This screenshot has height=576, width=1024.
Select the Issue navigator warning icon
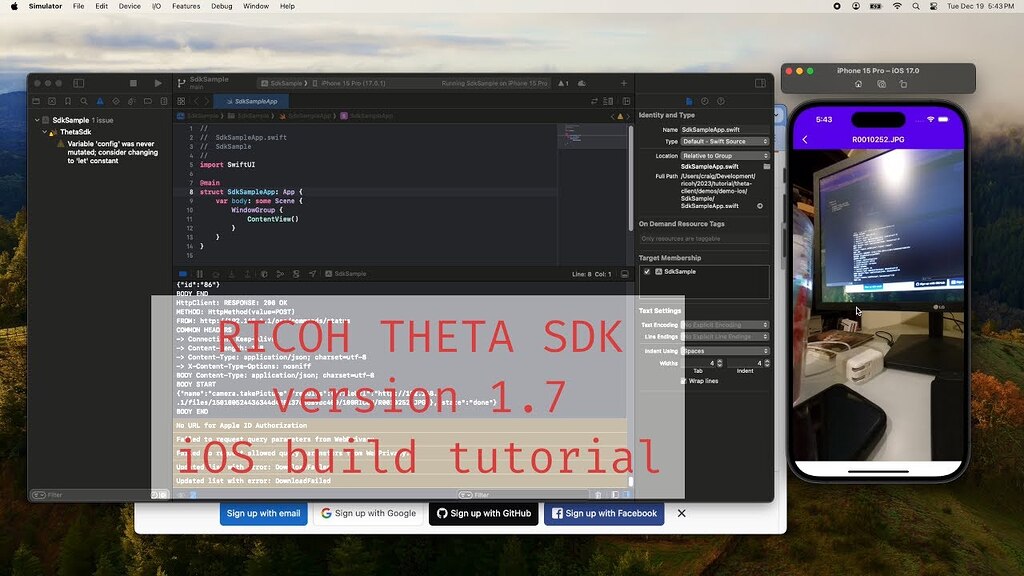coord(100,101)
